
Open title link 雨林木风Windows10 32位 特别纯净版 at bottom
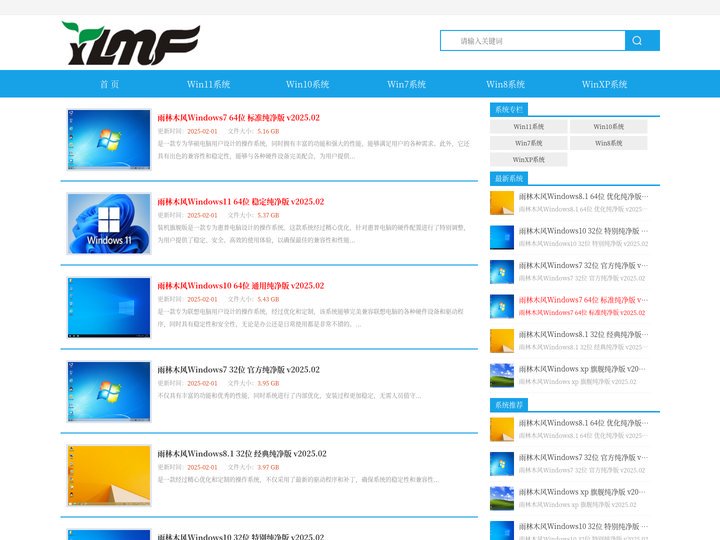[x=241, y=536]
